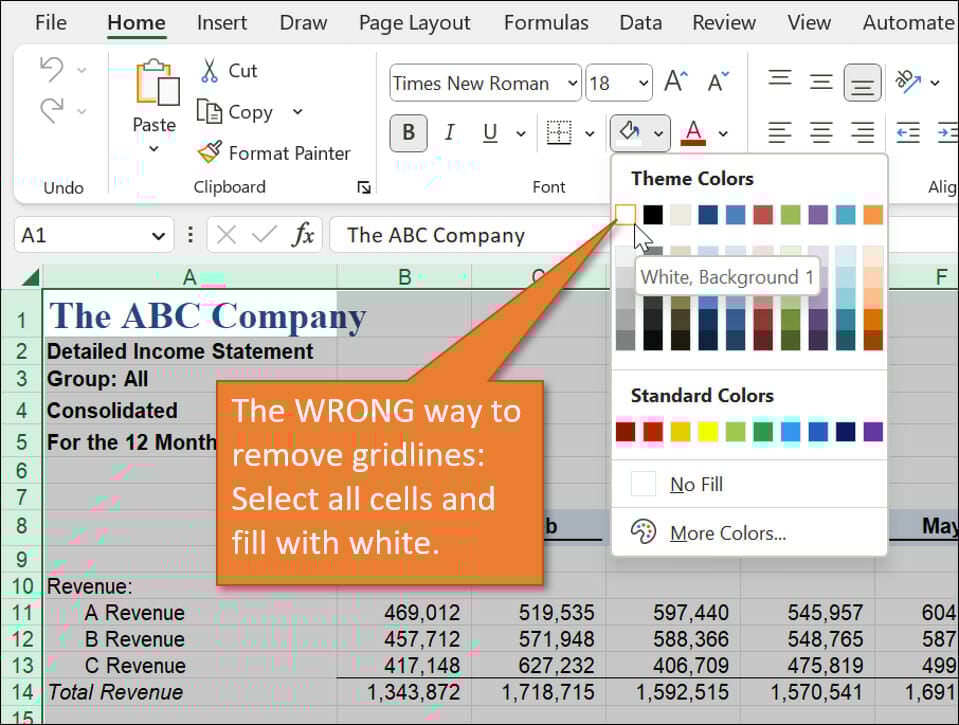The image size is (959, 725).
Task: Choose No Fill option
Action: point(696,485)
